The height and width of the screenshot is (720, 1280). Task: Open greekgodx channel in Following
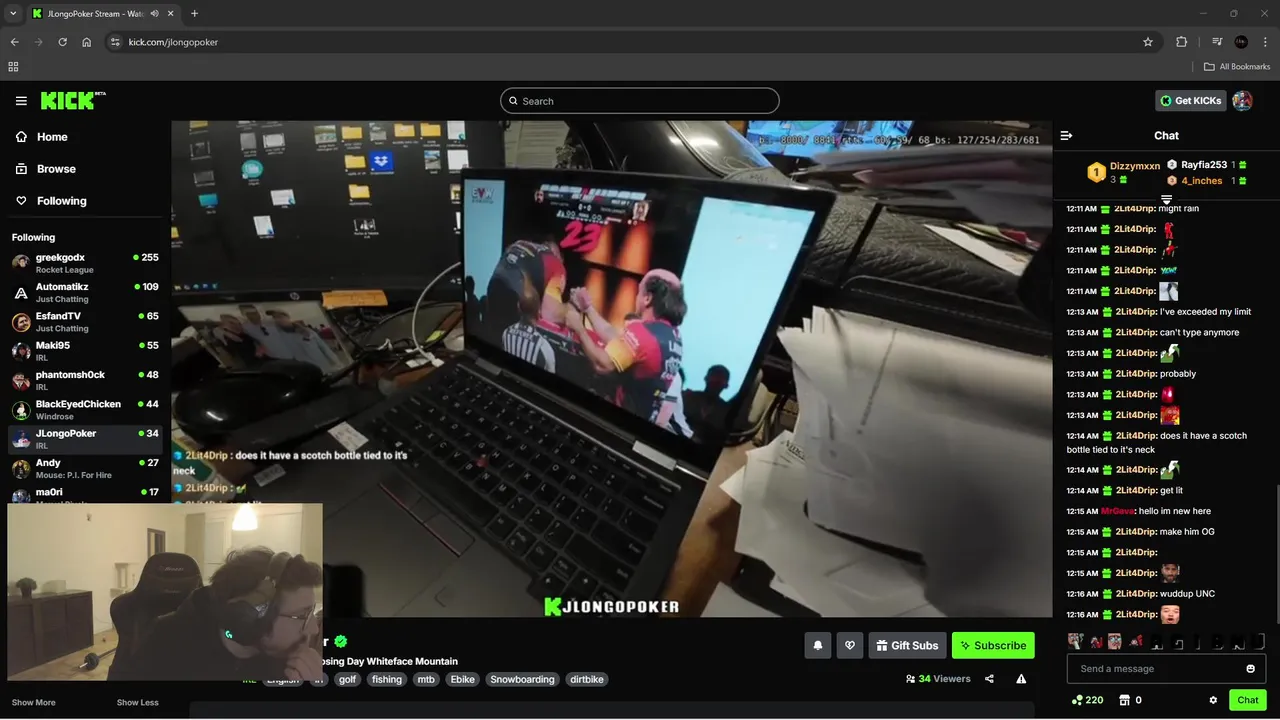tap(85, 263)
